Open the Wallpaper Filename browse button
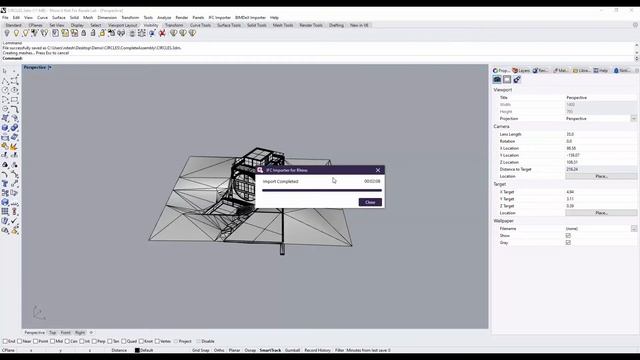 633,229
